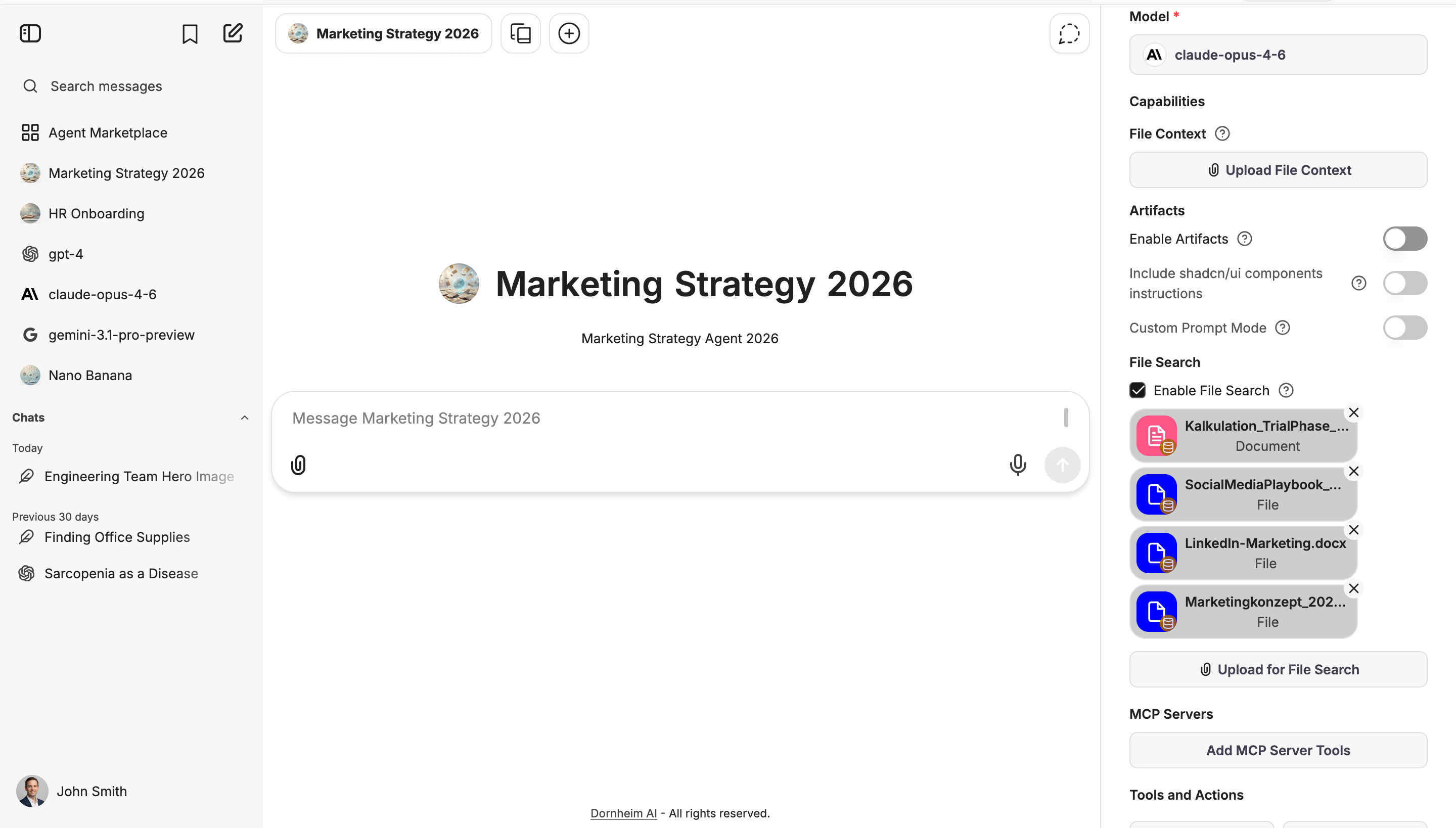The height and width of the screenshot is (828, 1456).
Task: Activate the microphone voice input
Action: point(1018,465)
